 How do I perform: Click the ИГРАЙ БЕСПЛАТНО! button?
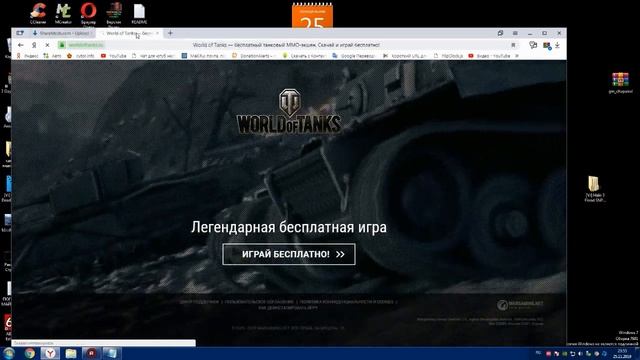[289, 254]
